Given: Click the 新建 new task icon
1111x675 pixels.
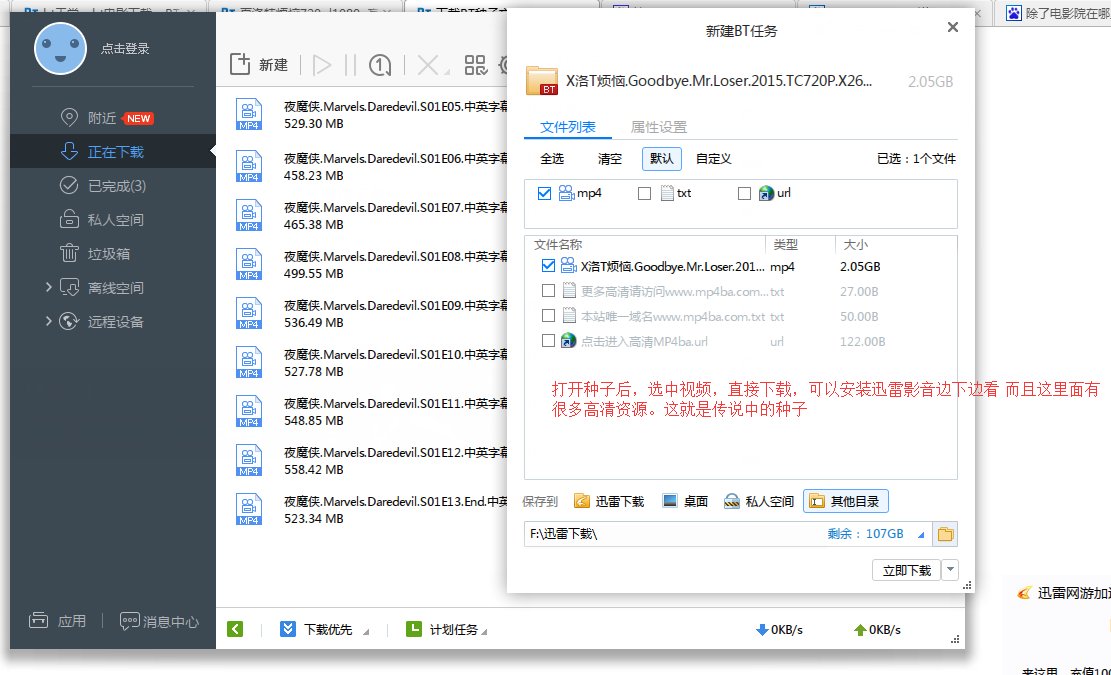Looking at the screenshot, I should click(x=241, y=62).
